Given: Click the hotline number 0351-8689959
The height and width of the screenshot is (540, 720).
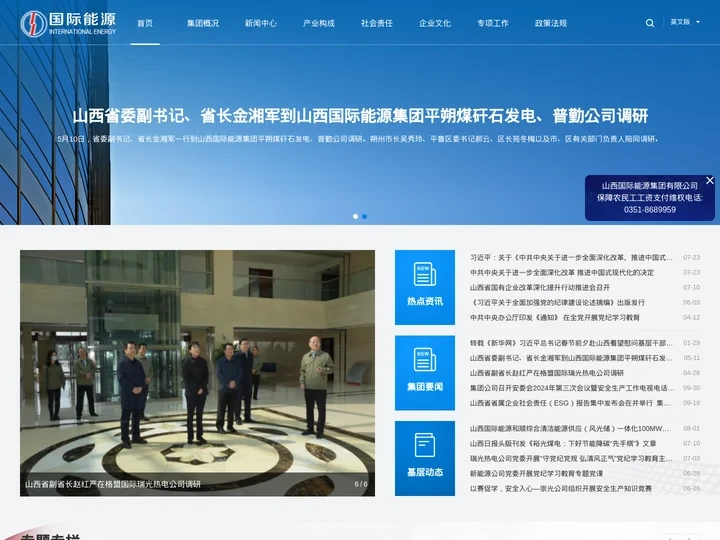Looking at the screenshot, I should point(649,209).
